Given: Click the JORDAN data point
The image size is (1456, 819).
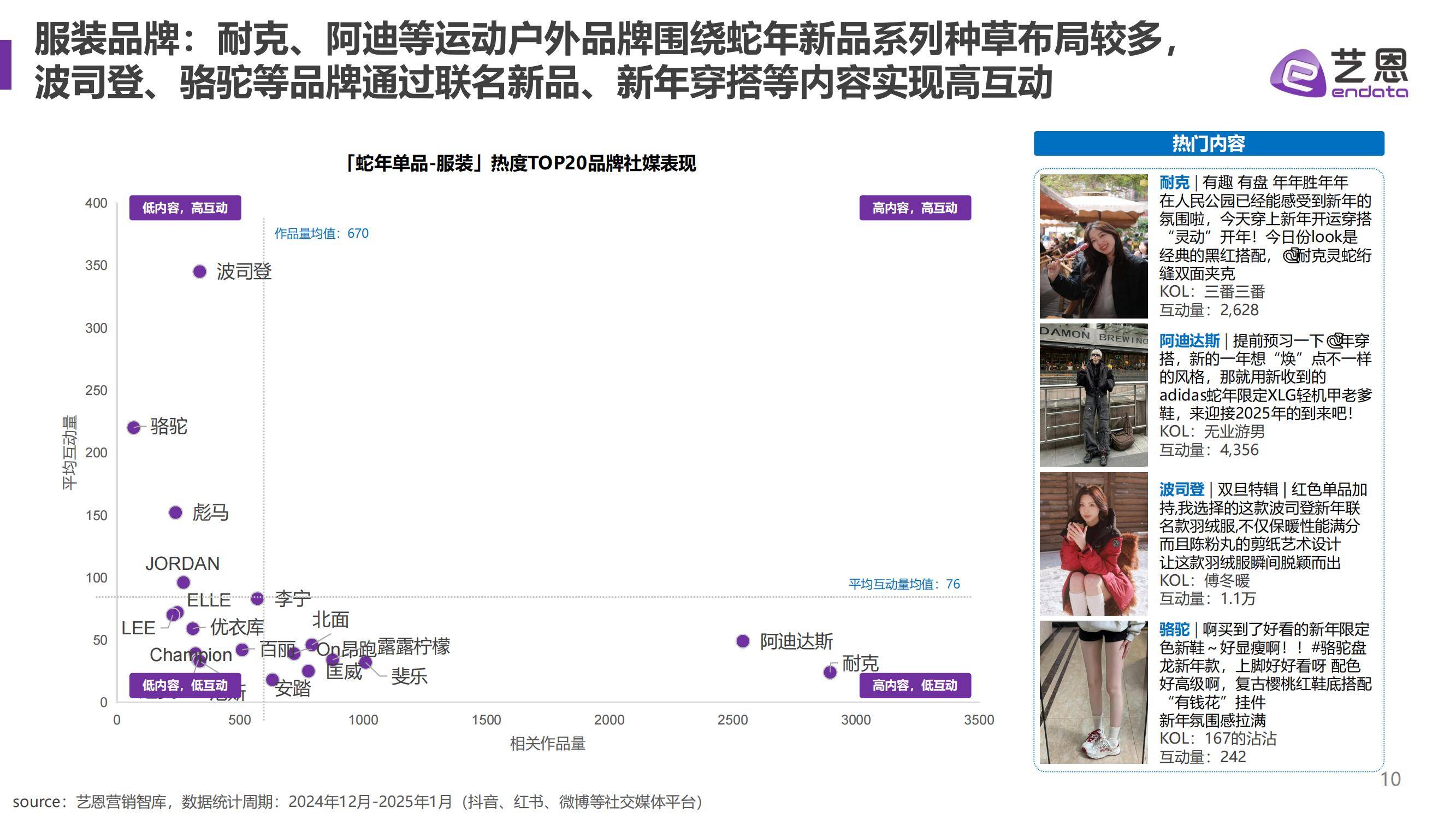Looking at the screenshot, I should [x=183, y=582].
